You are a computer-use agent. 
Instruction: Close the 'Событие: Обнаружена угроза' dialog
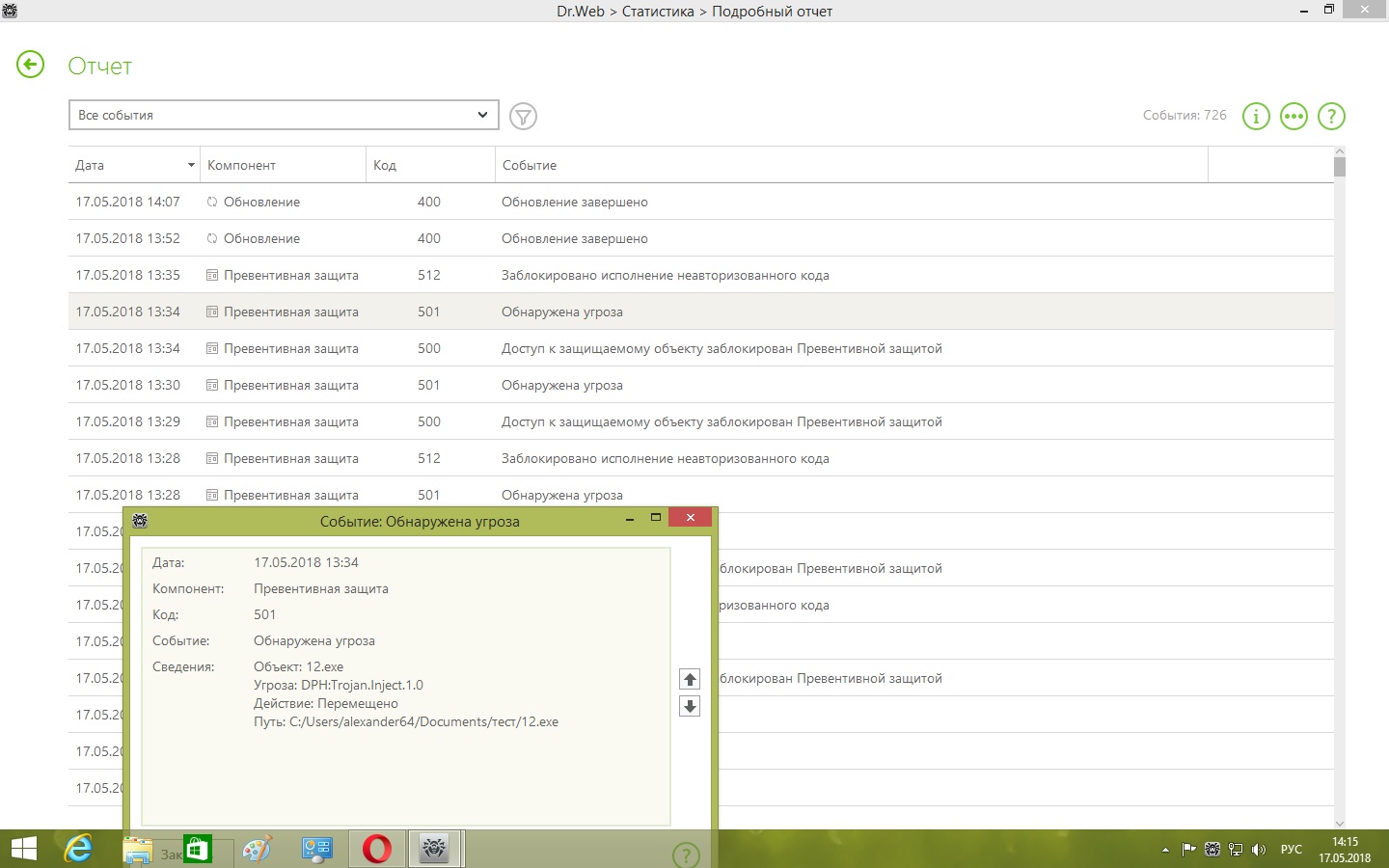tap(690, 518)
